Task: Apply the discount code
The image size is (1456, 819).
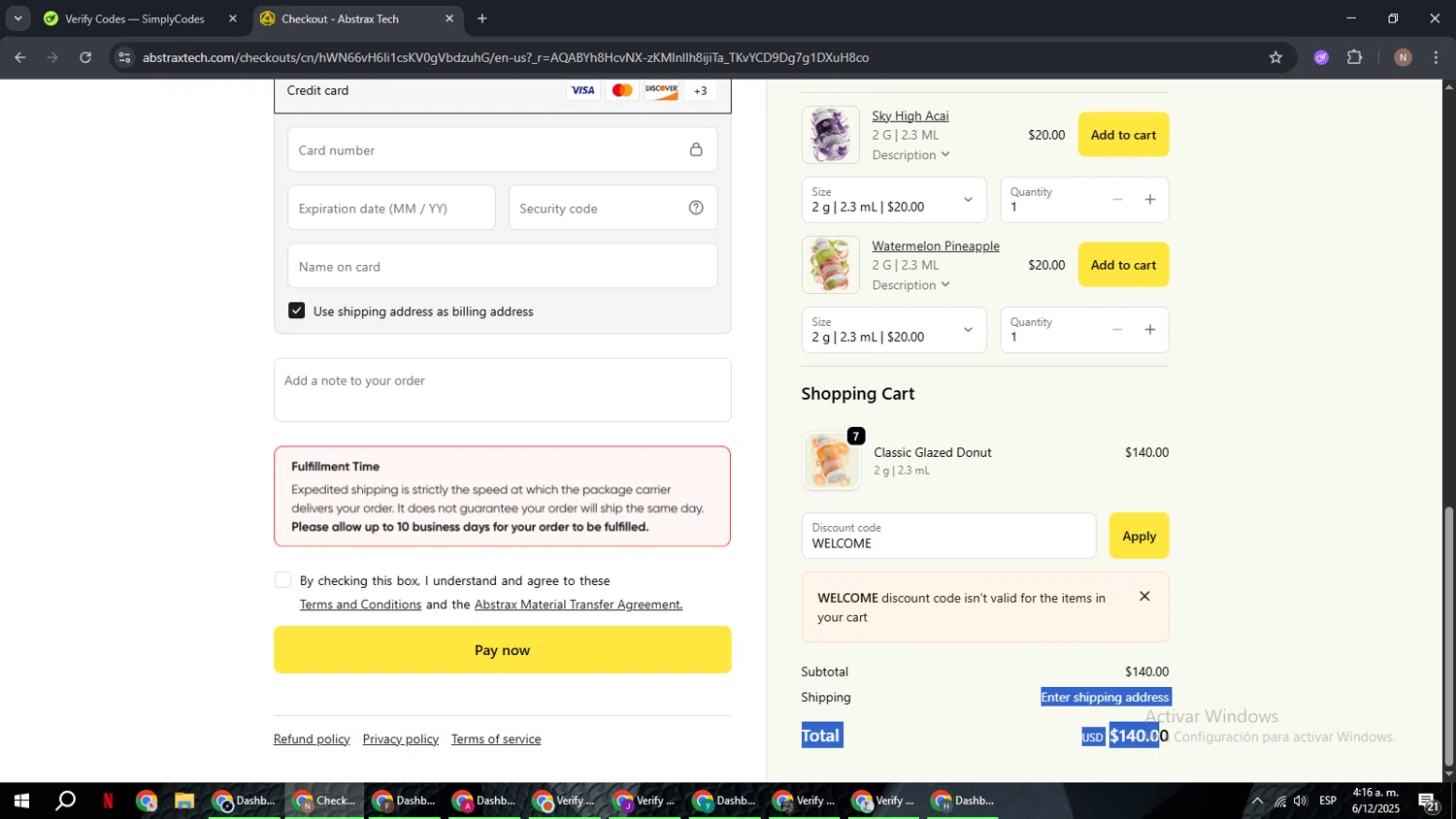Action: coord(1139,536)
